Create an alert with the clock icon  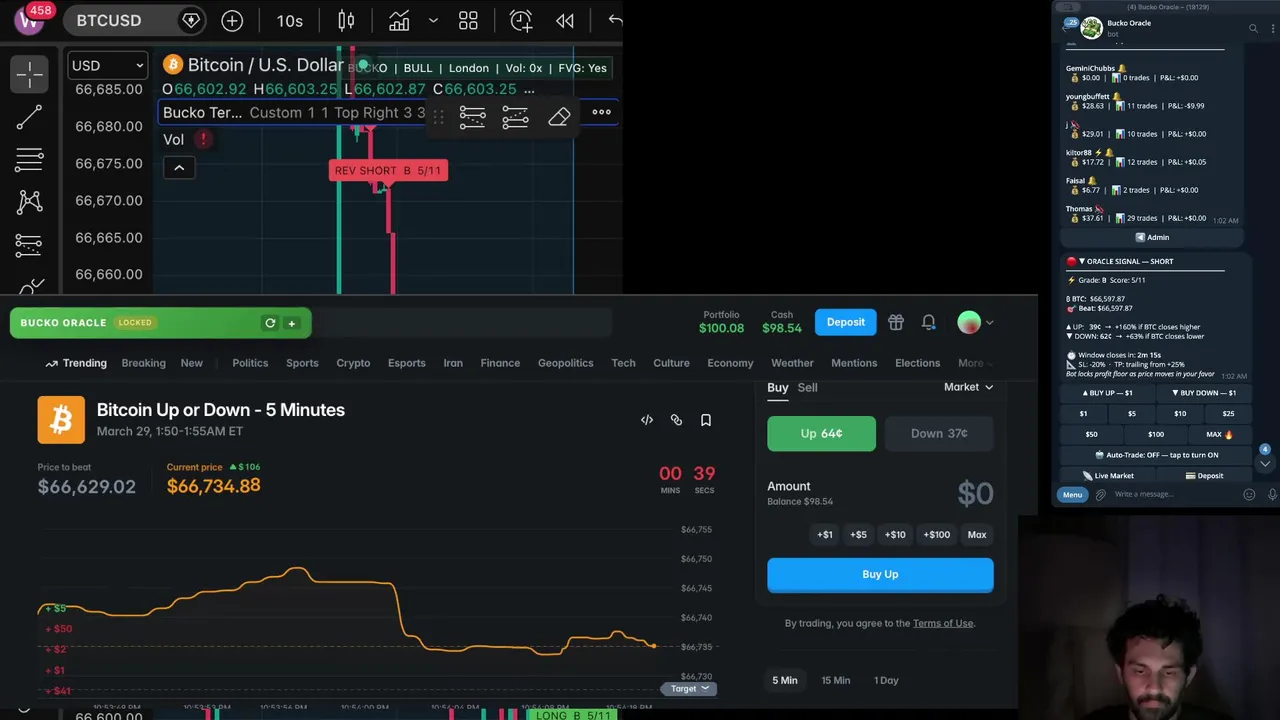(521, 20)
